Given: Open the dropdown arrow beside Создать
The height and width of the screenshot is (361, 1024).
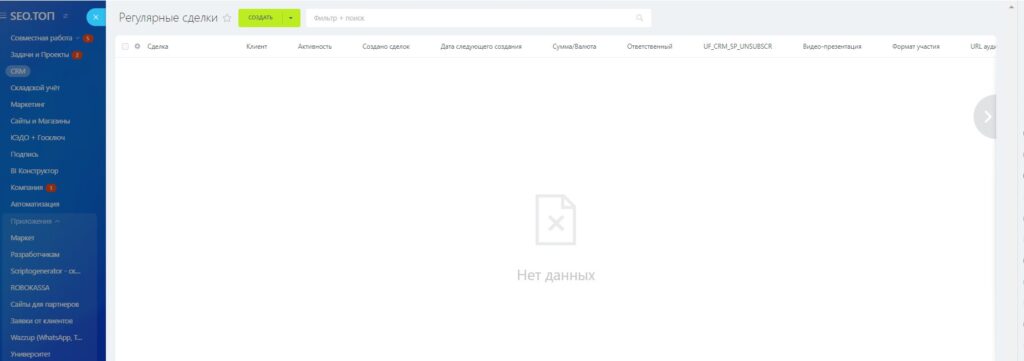Looking at the screenshot, I should (291, 18).
